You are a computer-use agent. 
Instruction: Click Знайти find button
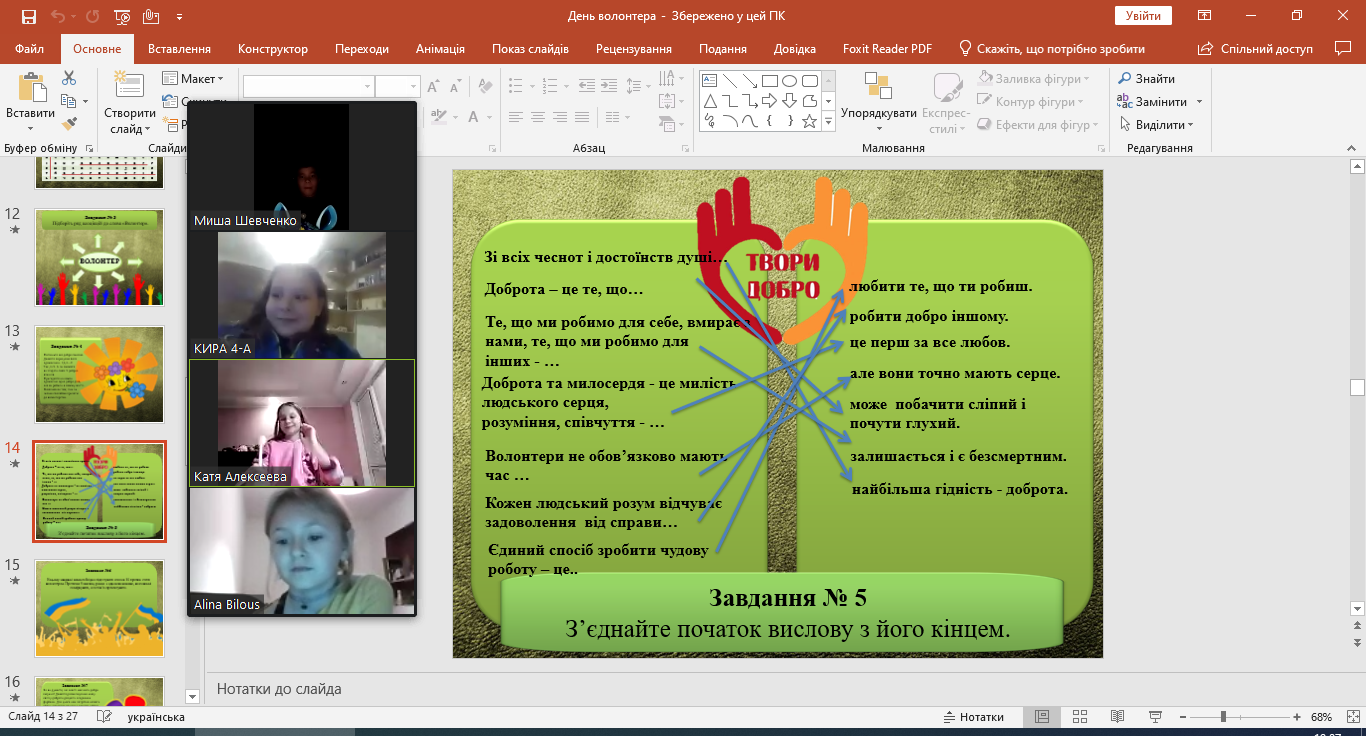pos(1146,79)
